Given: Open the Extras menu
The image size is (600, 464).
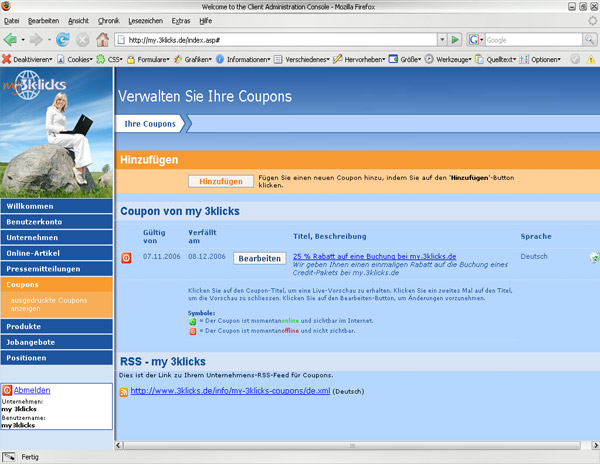Looking at the screenshot, I should tap(181, 21).
